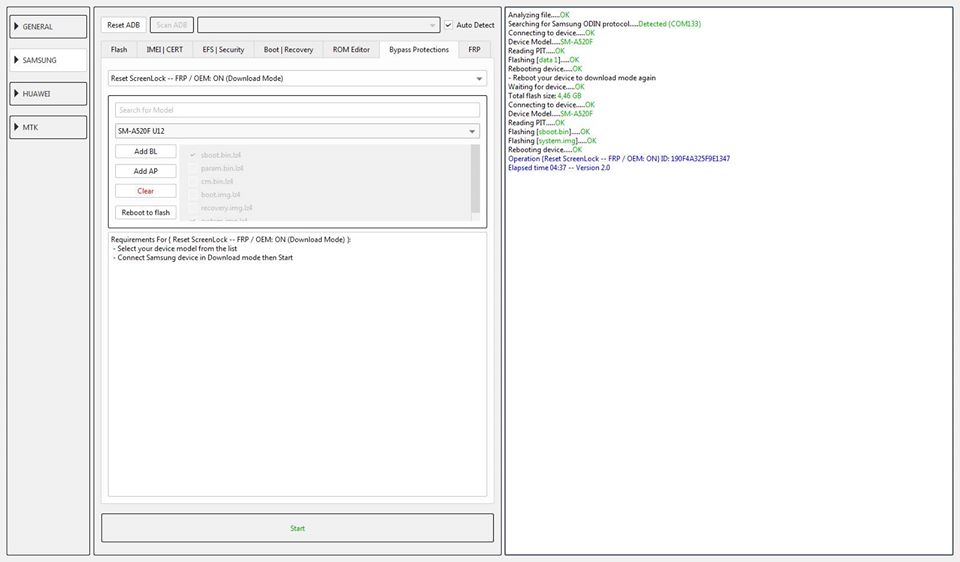Toggle the param.bin.lz4 checkbox
Image resolution: width=960 pixels, height=562 pixels.
(x=193, y=168)
